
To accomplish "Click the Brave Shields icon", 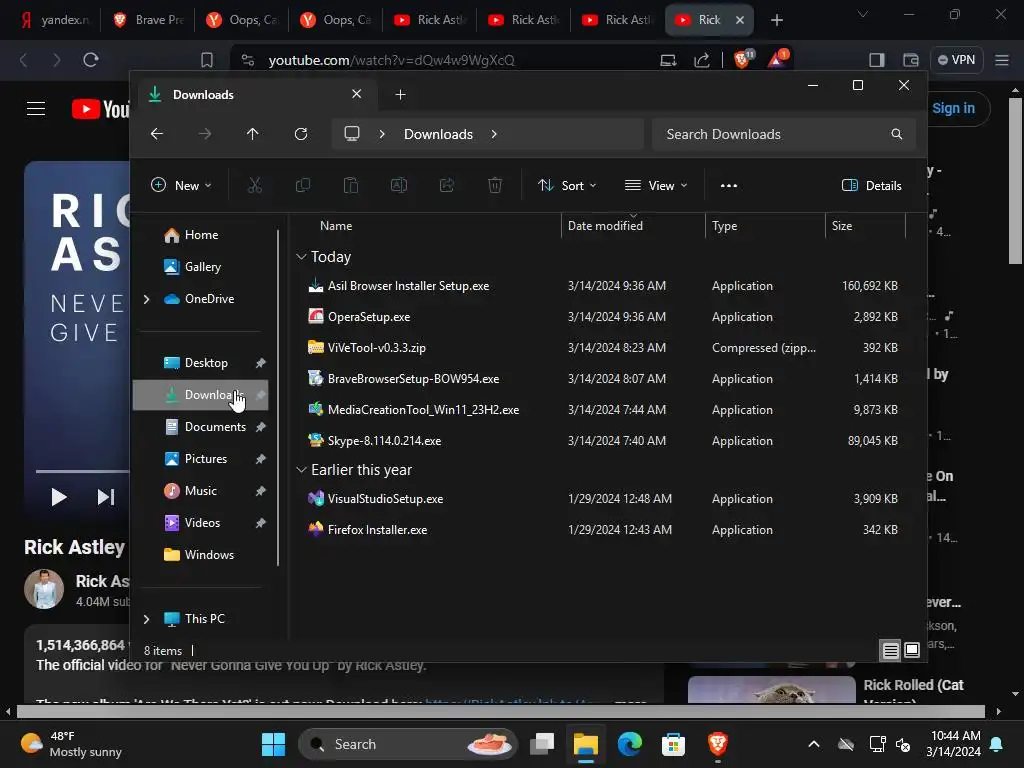I will 743,59.
